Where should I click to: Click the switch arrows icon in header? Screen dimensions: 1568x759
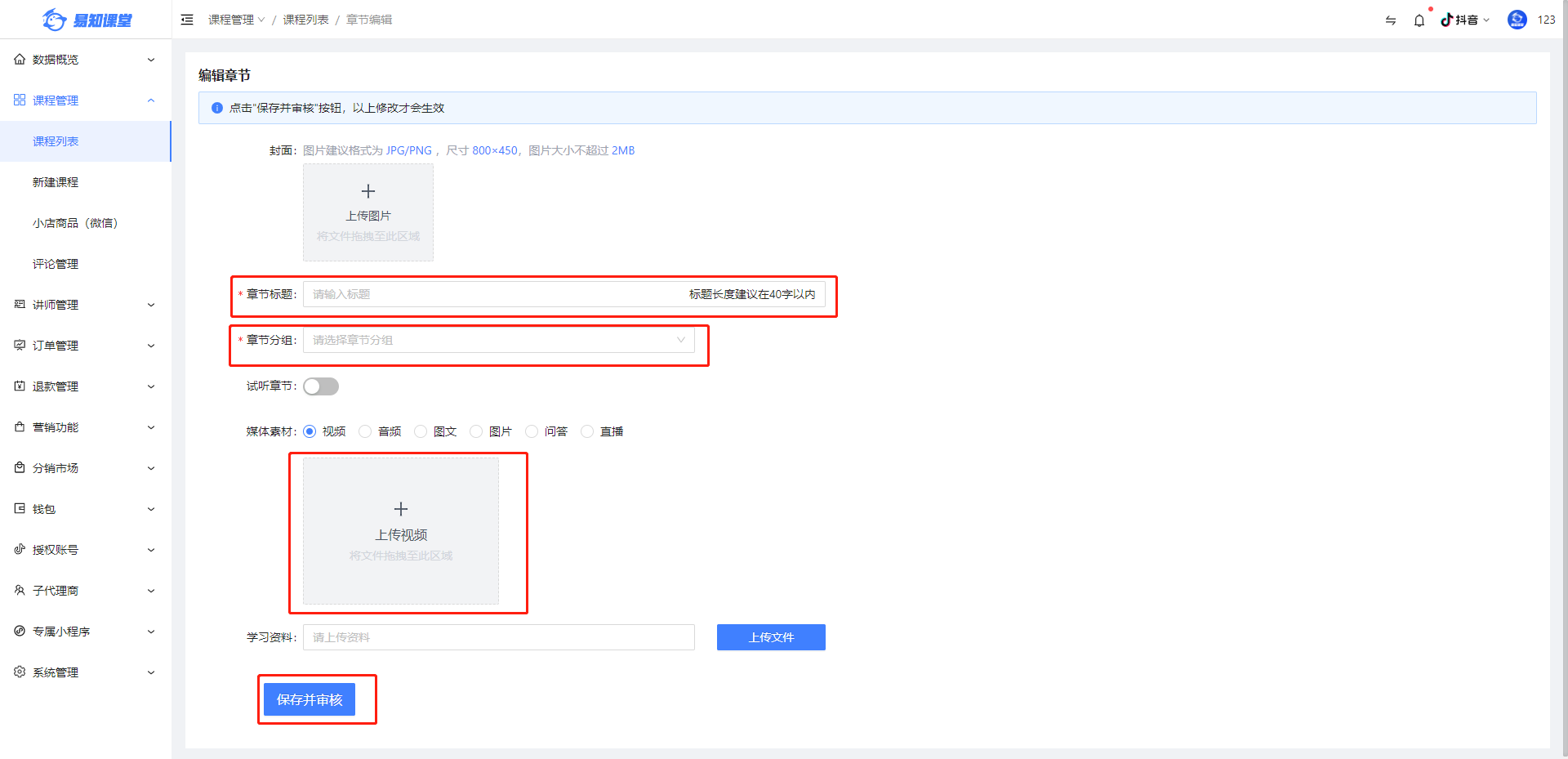[x=1391, y=20]
